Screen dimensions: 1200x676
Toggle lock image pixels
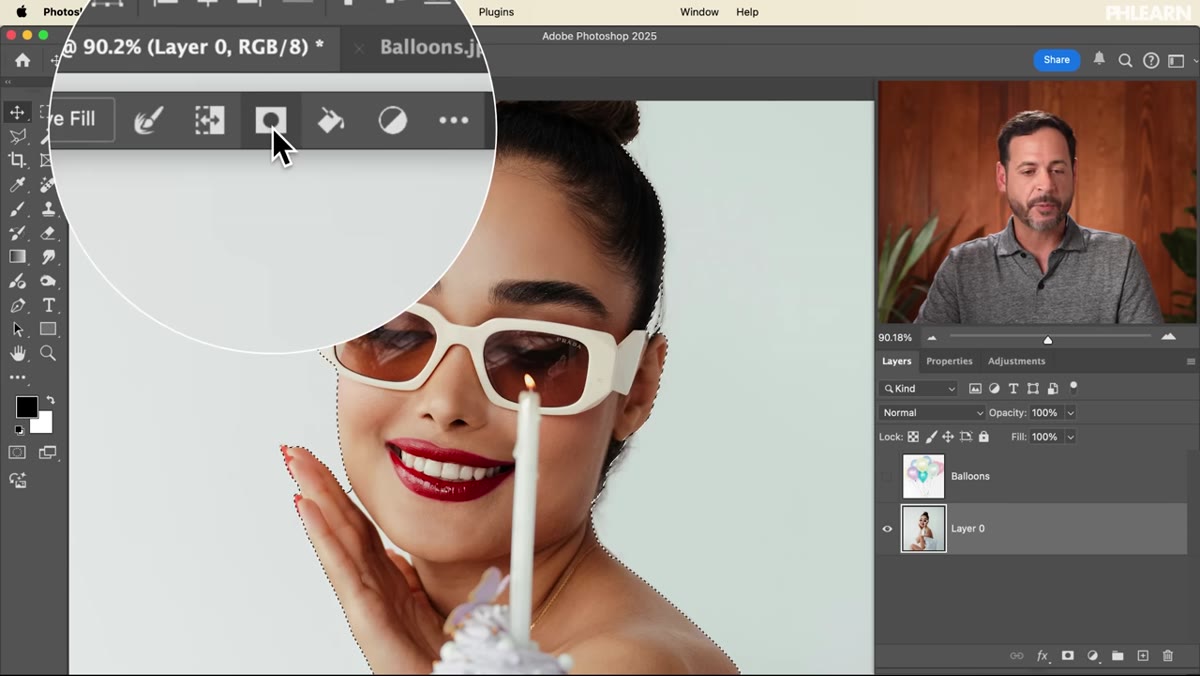[x=931, y=437]
